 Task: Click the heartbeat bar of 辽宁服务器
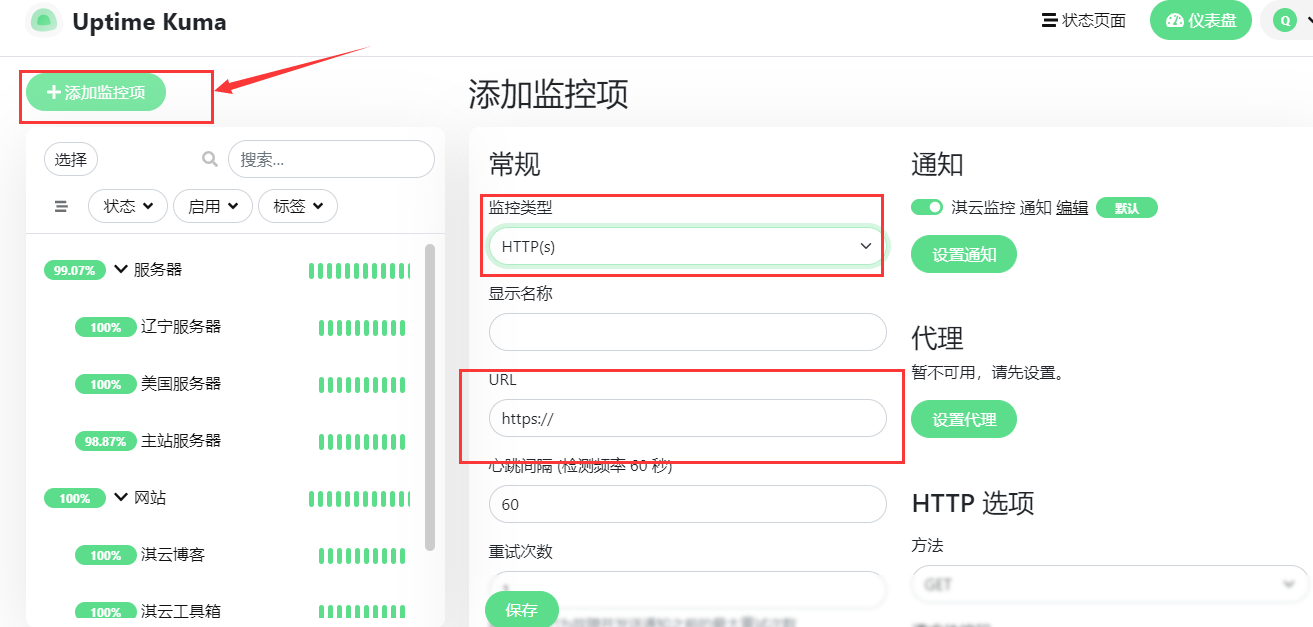click(363, 327)
